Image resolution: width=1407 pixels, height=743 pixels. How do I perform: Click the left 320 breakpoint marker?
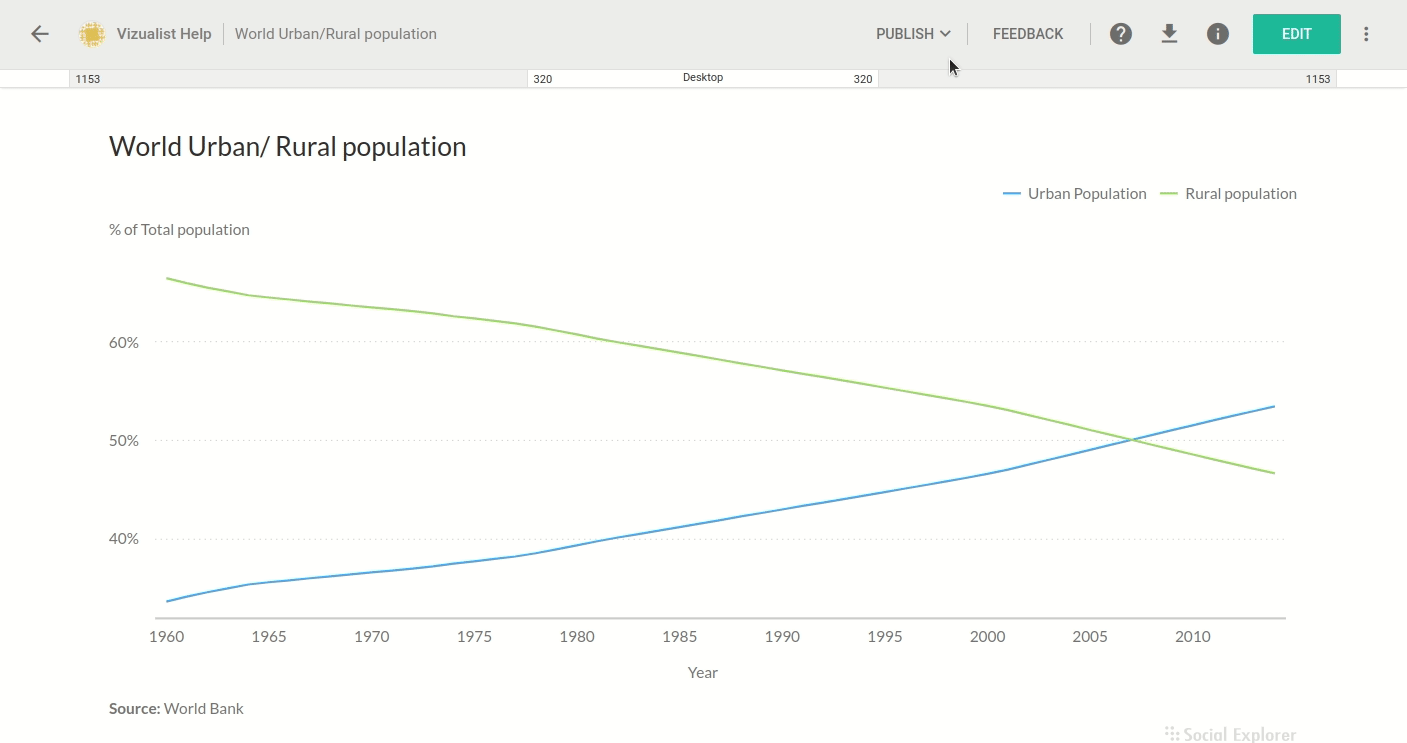tap(542, 79)
